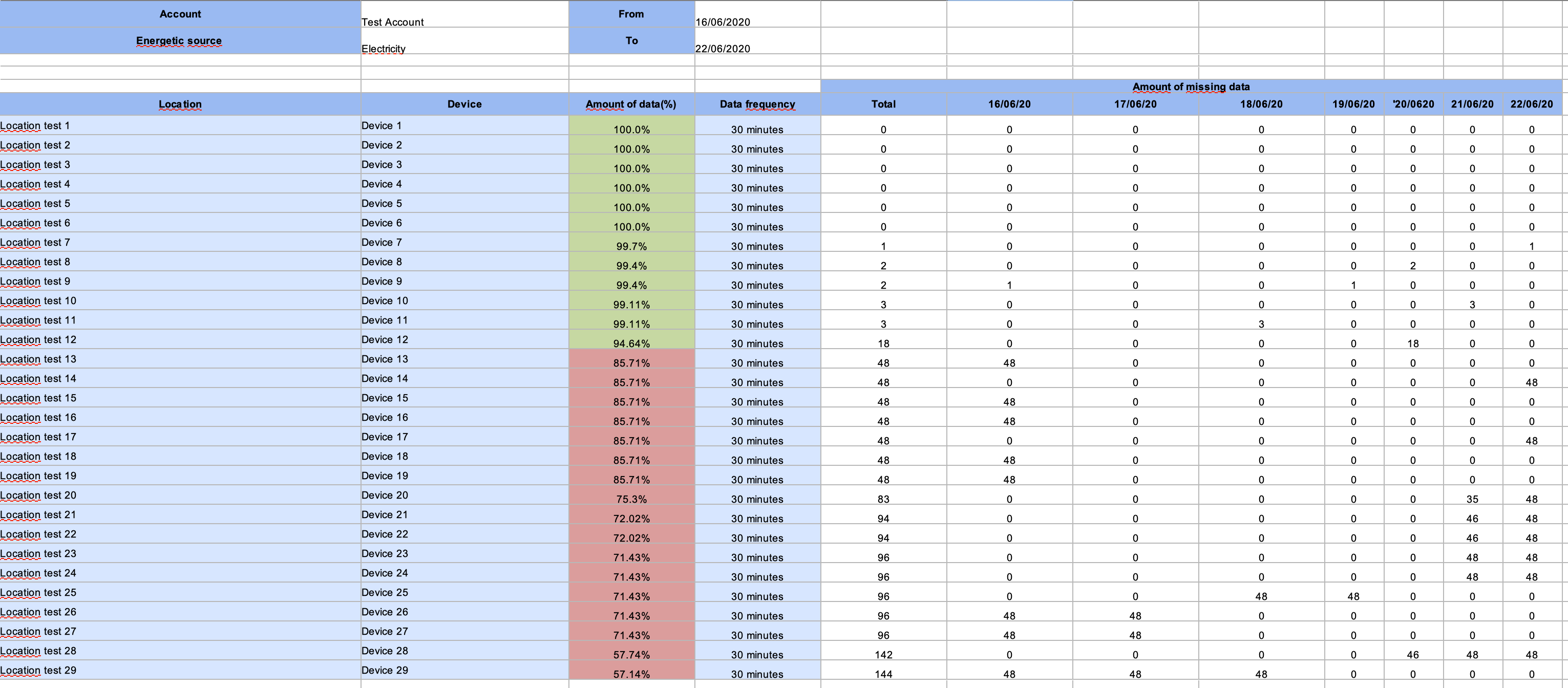Image resolution: width=1568 pixels, height=688 pixels.
Task: Click the Amount of missing data header
Action: pos(1191,87)
